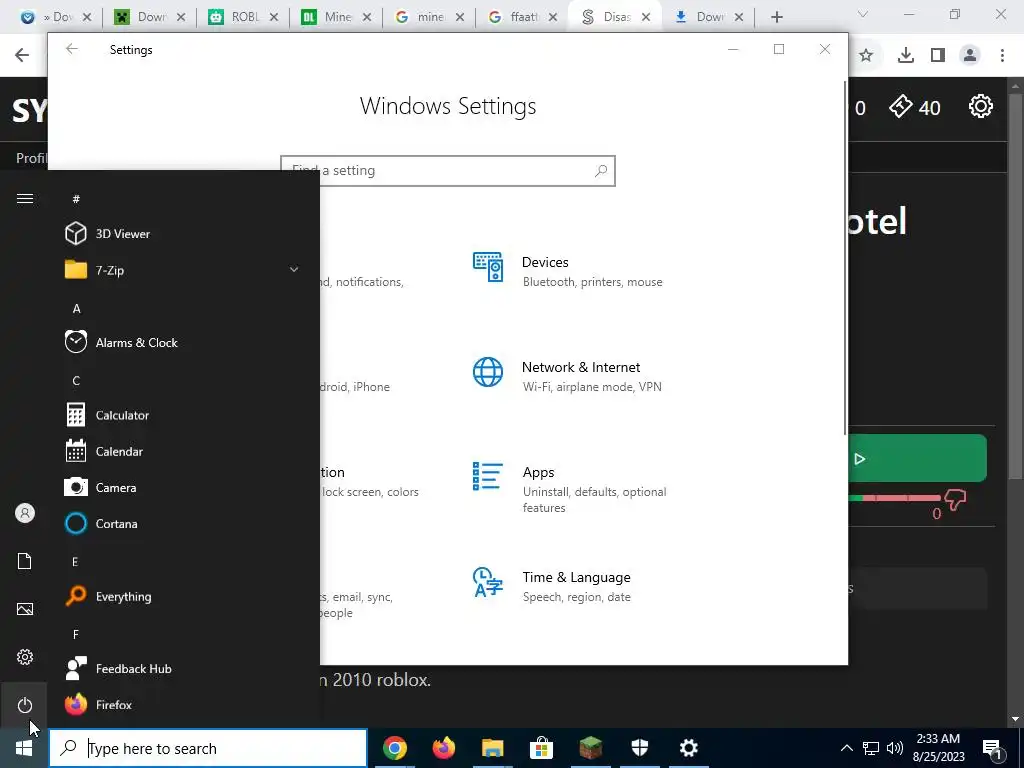Focus the taskbar search box
Screen dimensions: 1024x768
click(208, 748)
